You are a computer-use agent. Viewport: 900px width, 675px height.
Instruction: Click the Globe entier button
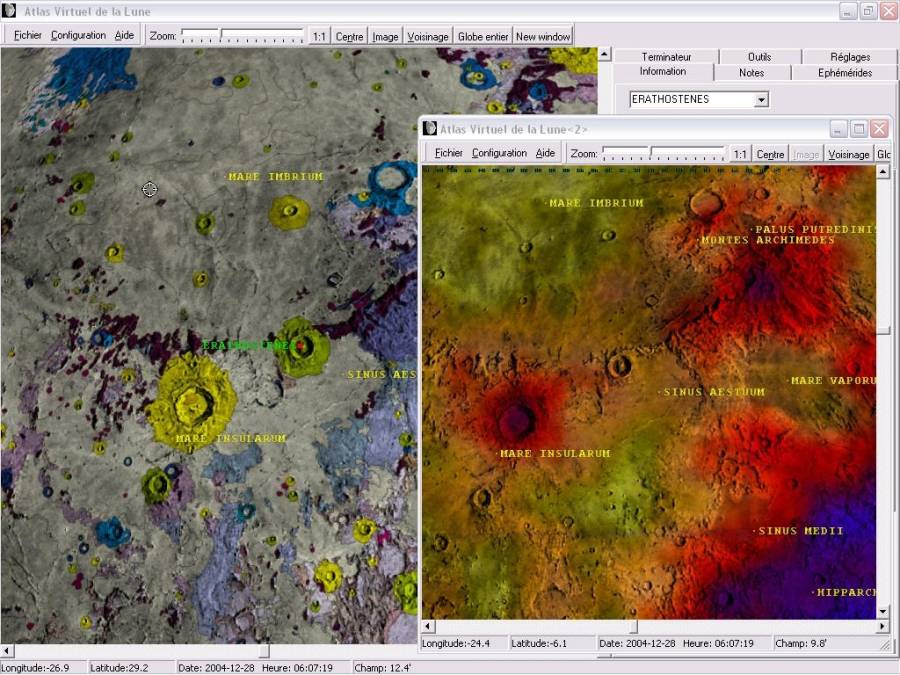click(483, 37)
